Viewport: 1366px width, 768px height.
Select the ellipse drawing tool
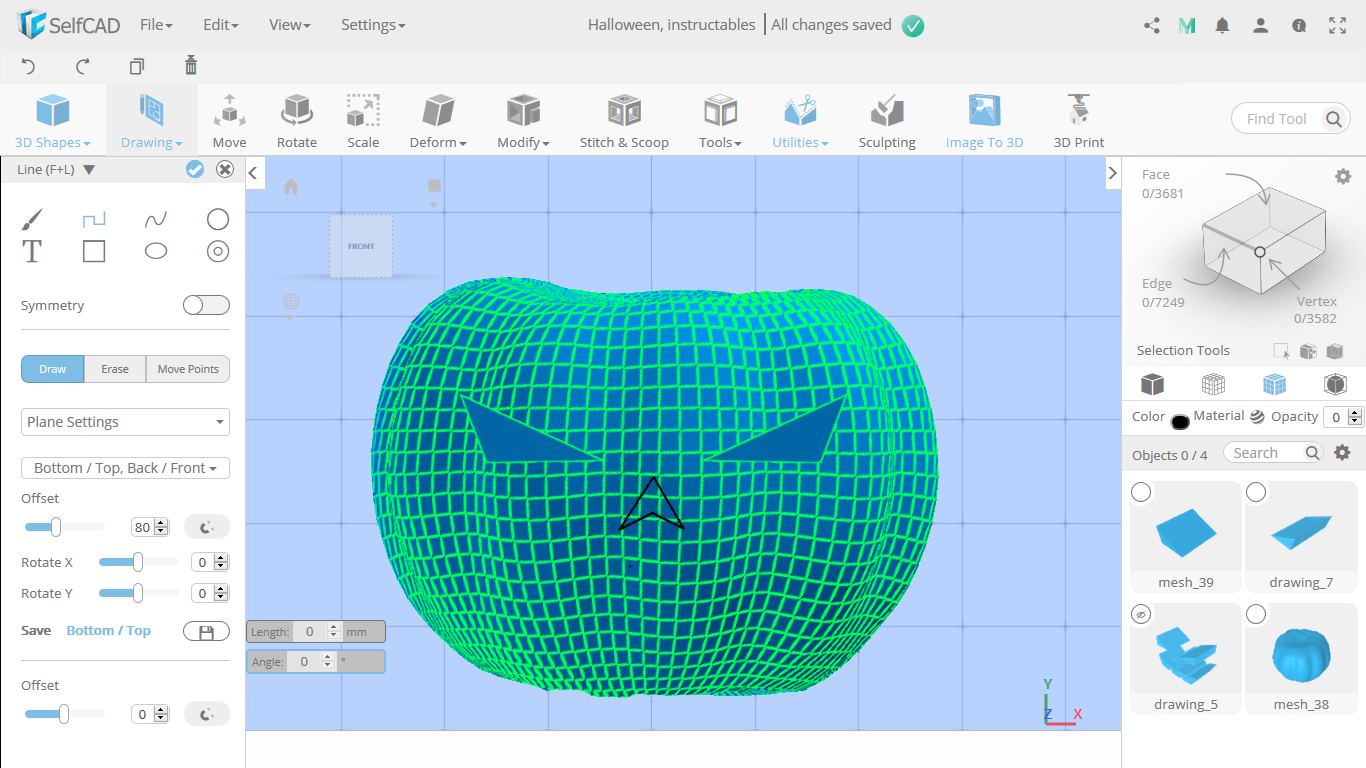(x=156, y=251)
